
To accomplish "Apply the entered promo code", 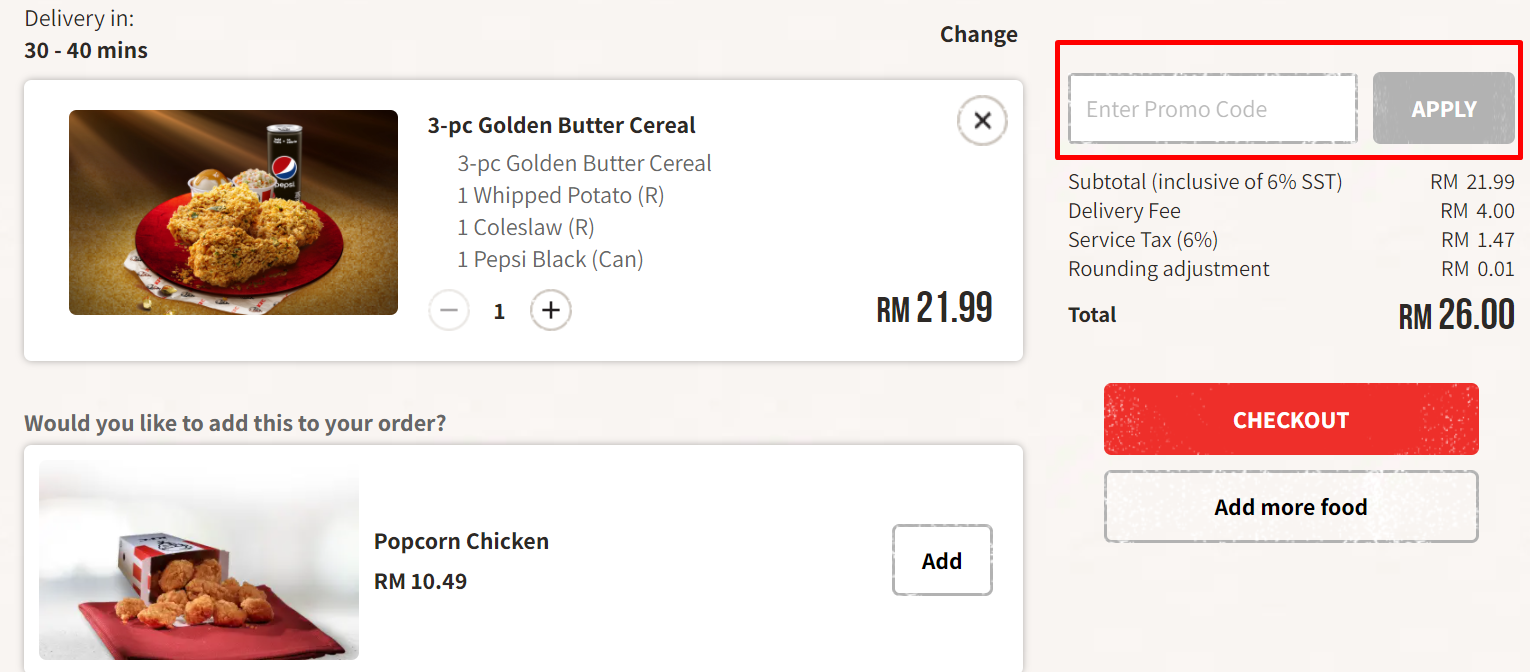I will [x=1443, y=108].
